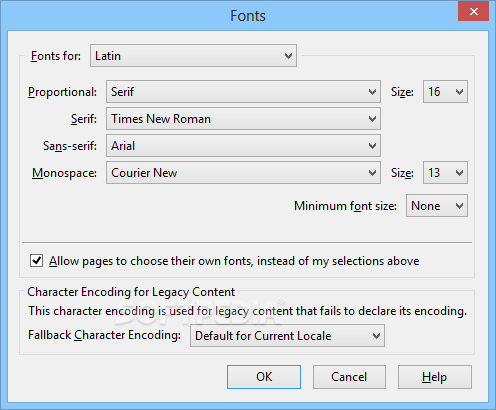Viewport: 496px width, 410px height.
Task: Click the 'Minimum font size:' label
Action: 345,206
